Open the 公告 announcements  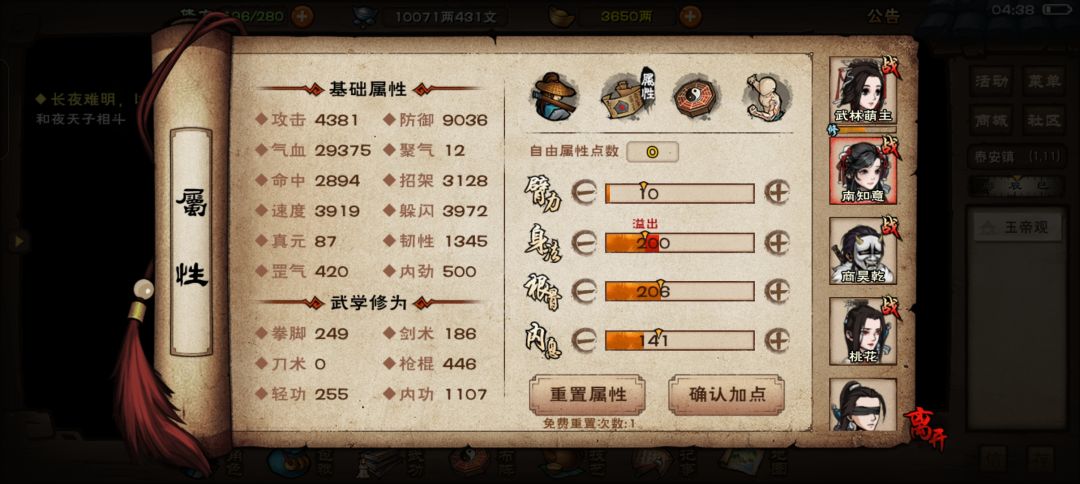pos(883,17)
